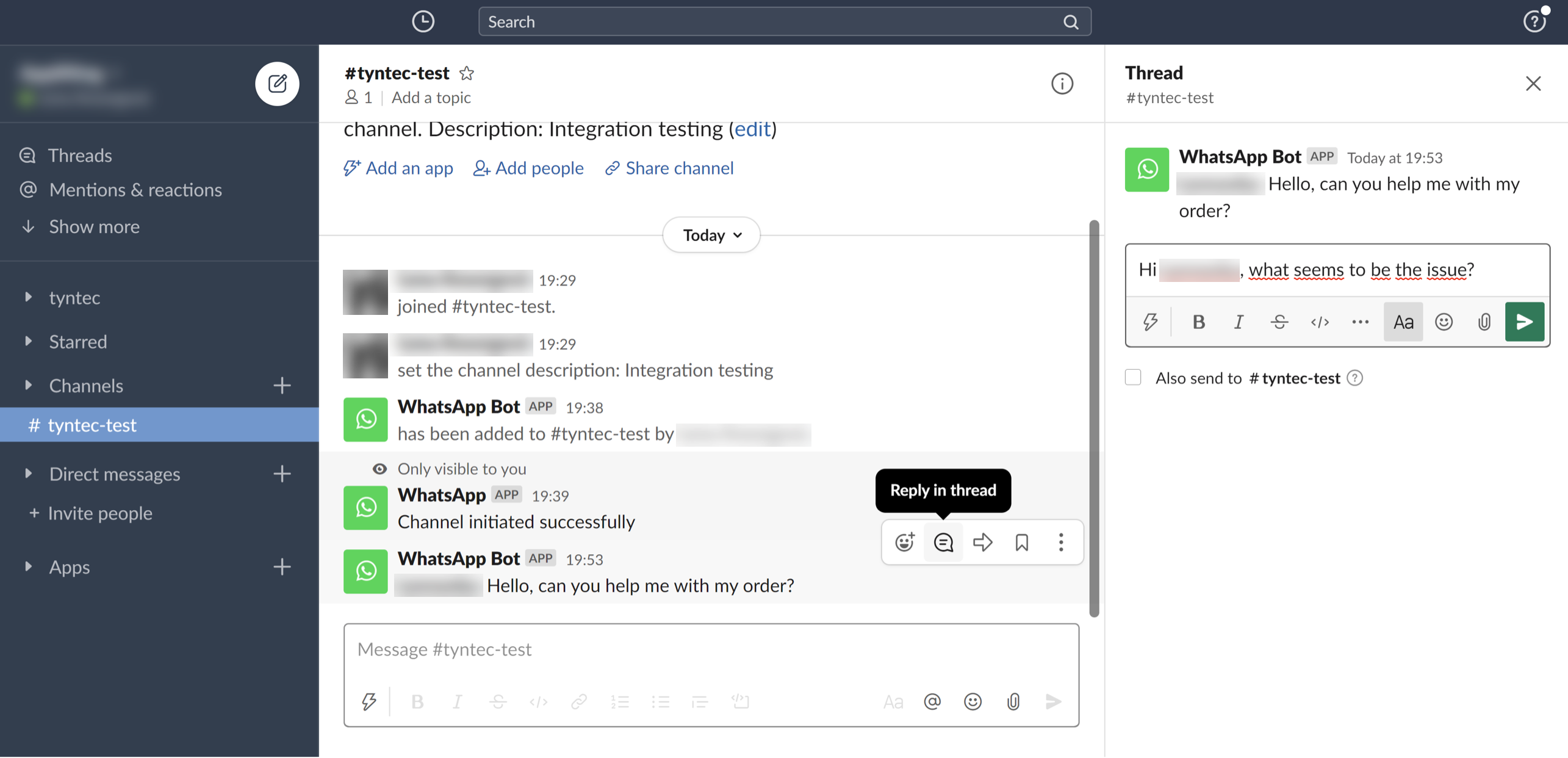Send the thread reply with the green button
Image resolution: width=1568 pixels, height=758 pixels.
click(x=1524, y=322)
